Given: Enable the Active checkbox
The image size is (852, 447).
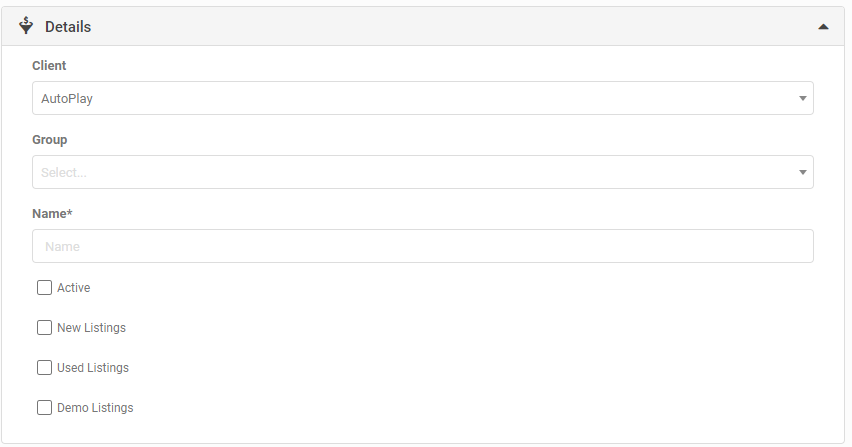Looking at the screenshot, I should pos(44,288).
